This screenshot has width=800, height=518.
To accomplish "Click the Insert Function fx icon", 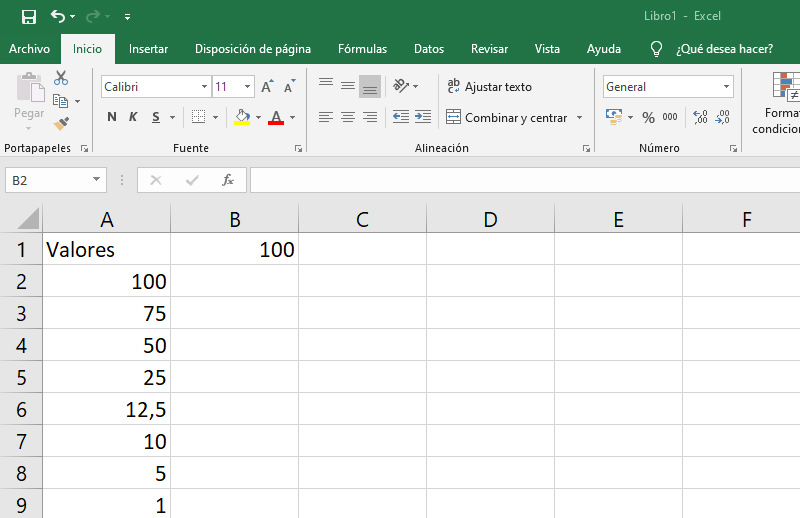I will 228,180.
